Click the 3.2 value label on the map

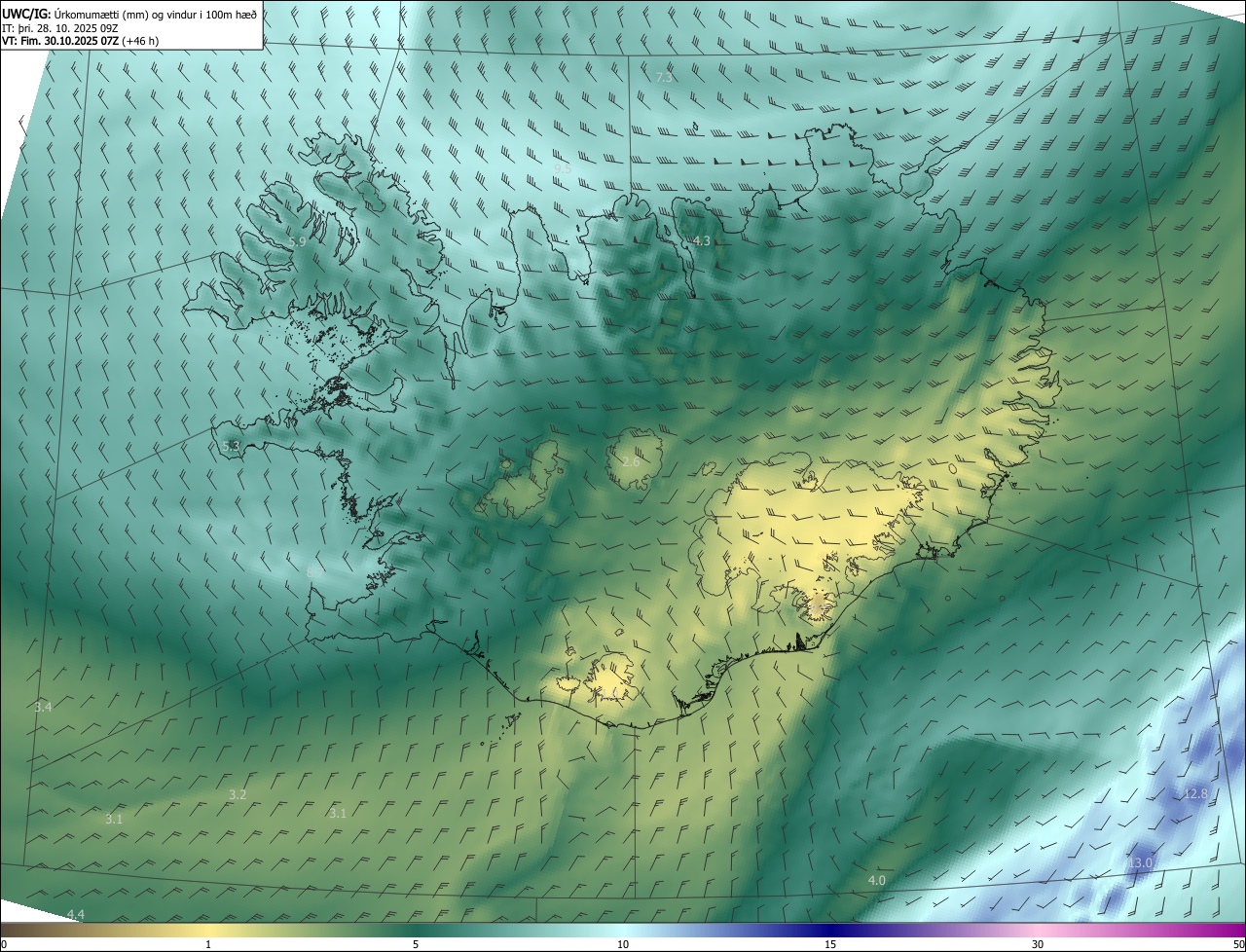(x=238, y=794)
